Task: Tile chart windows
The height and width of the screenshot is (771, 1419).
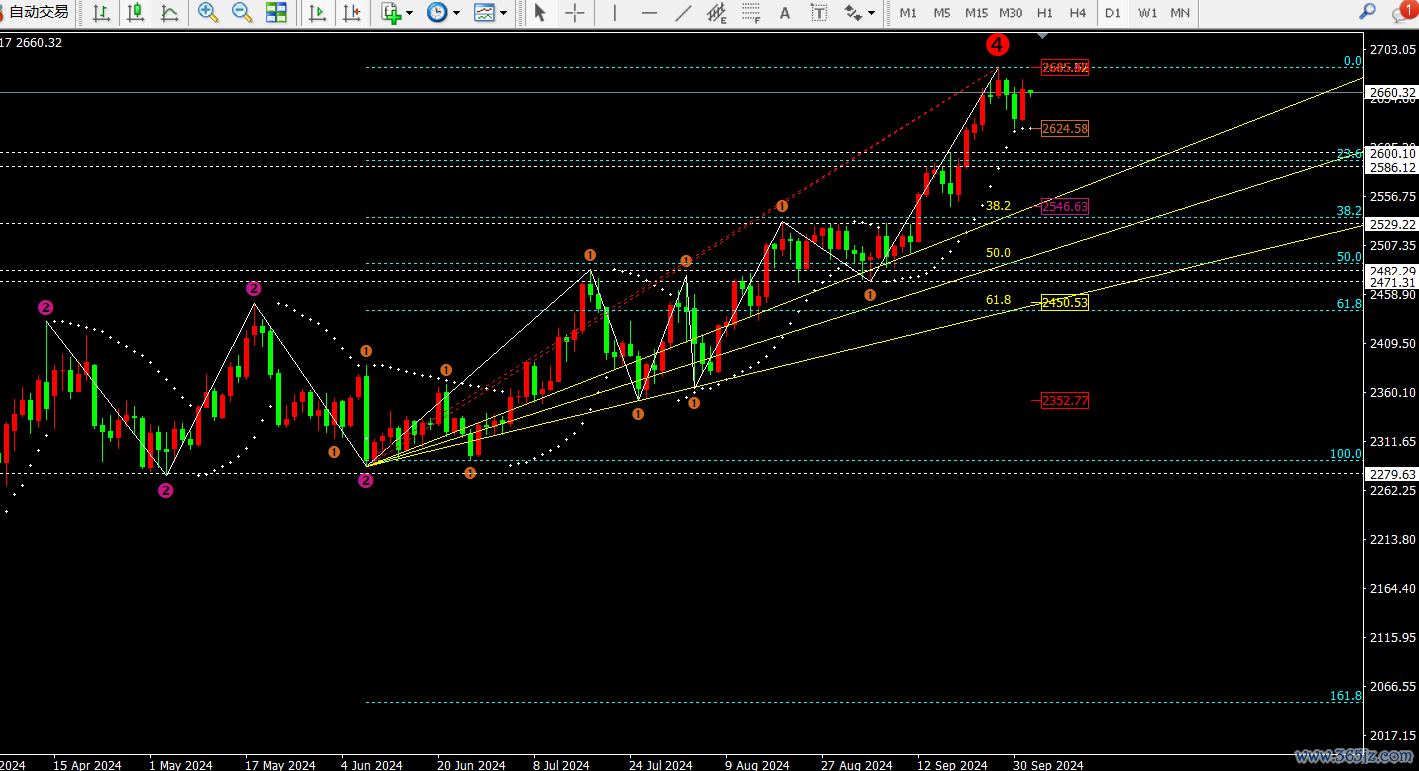Action: 276,13
